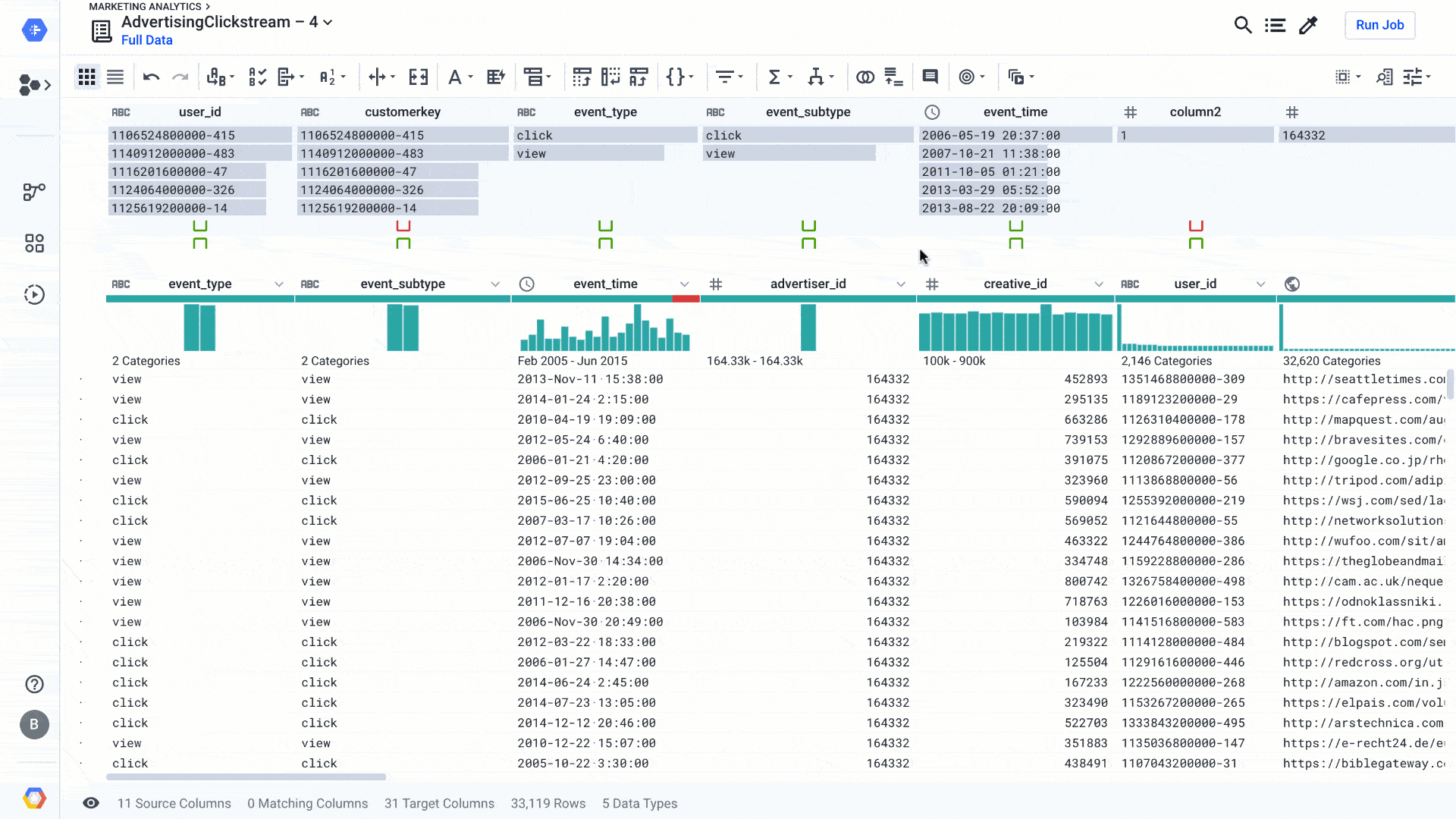
Task: Click the Run Job button
Action: [x=1380, y=24]
